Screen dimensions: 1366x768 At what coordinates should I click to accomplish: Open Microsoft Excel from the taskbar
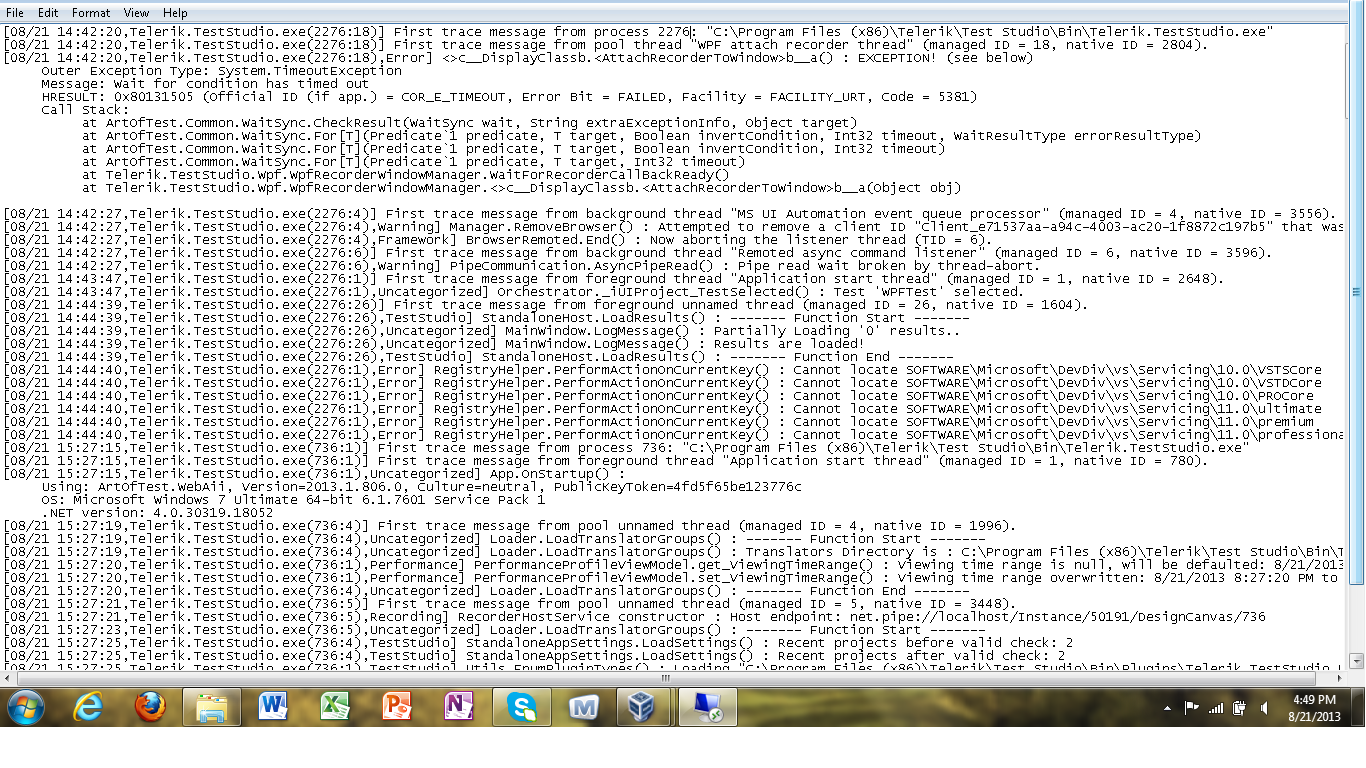[x=335, y=707]
